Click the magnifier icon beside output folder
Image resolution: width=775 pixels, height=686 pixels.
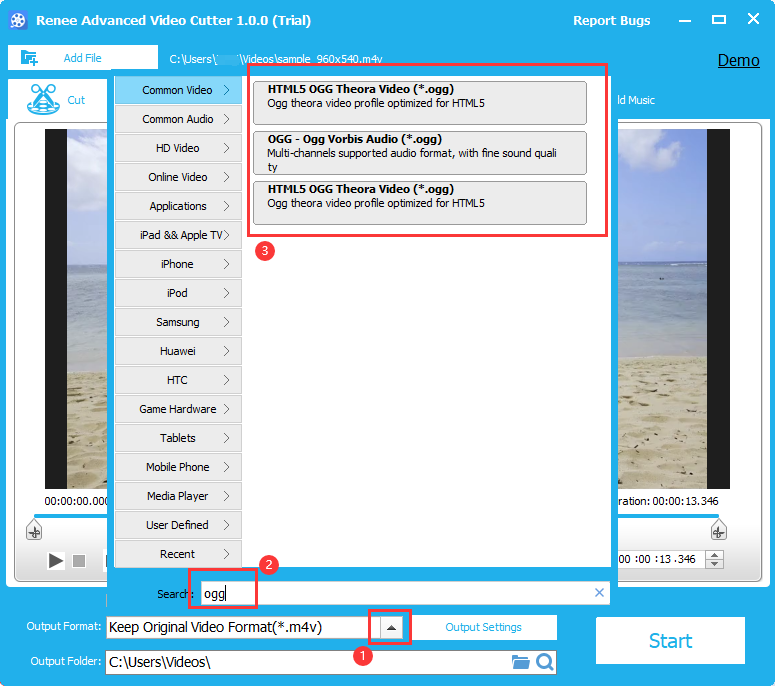point(544,662)
